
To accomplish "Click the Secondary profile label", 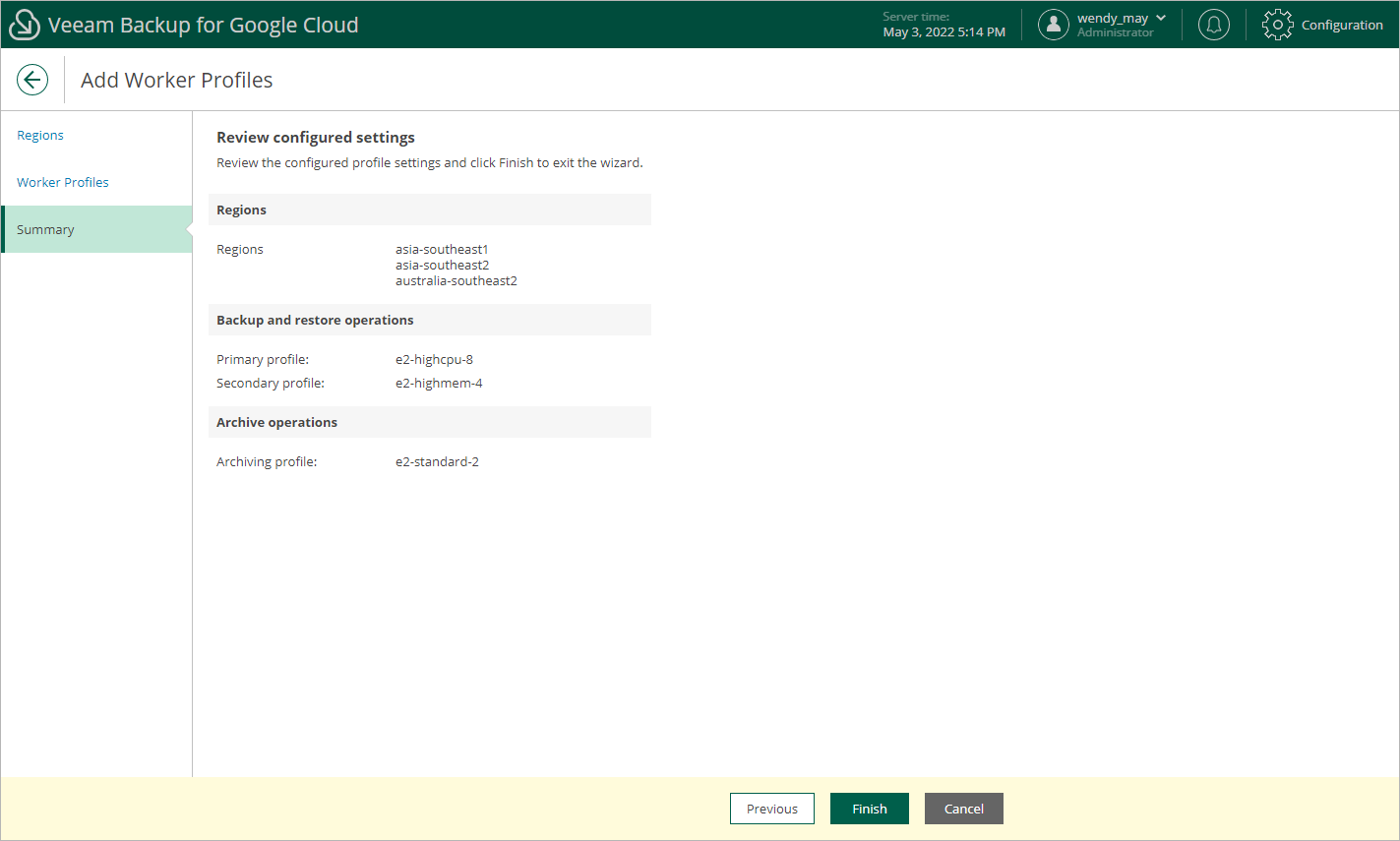I will point(271,383).
